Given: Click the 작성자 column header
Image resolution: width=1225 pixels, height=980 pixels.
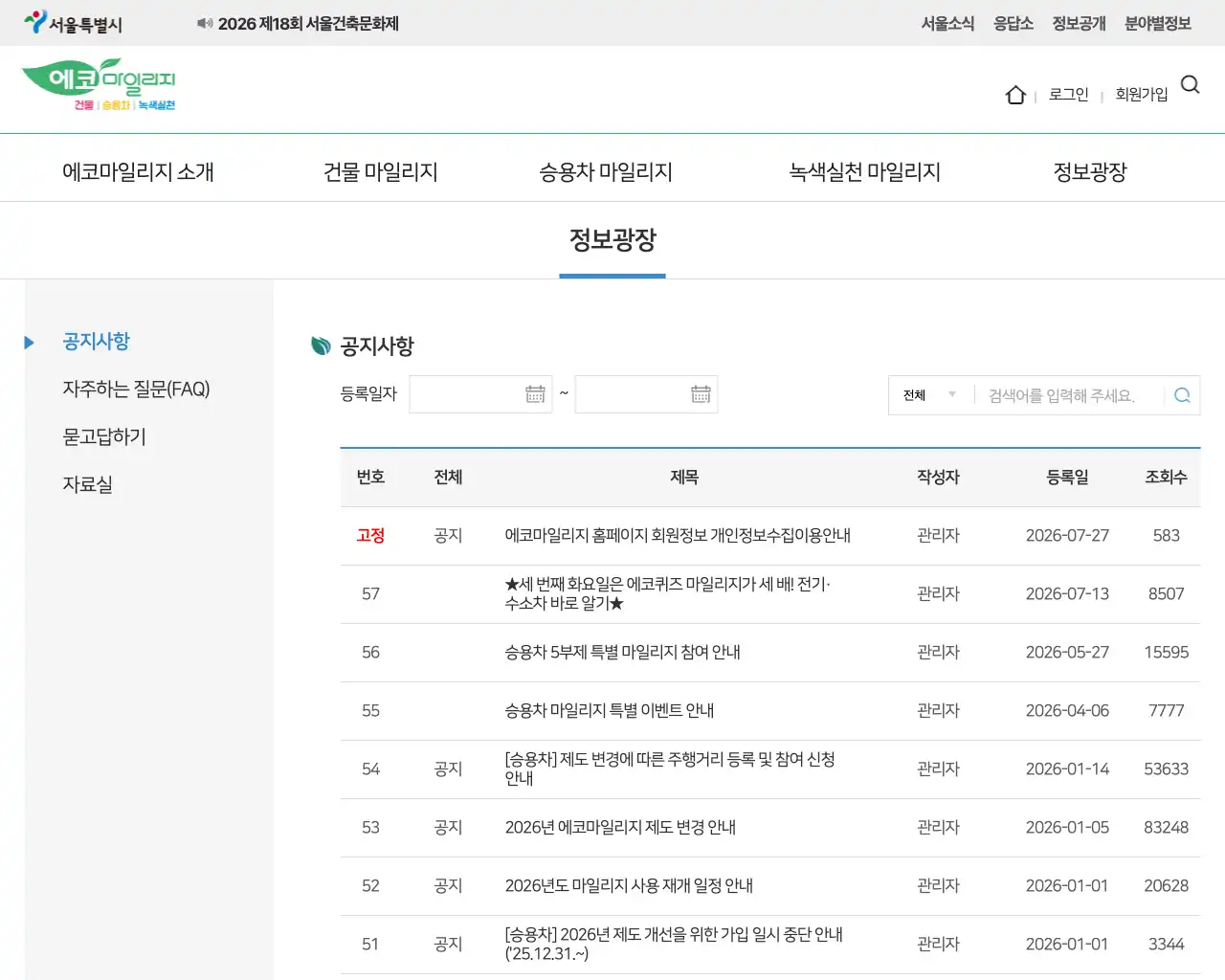Looking at the screenshot, I should coord(938,478).
